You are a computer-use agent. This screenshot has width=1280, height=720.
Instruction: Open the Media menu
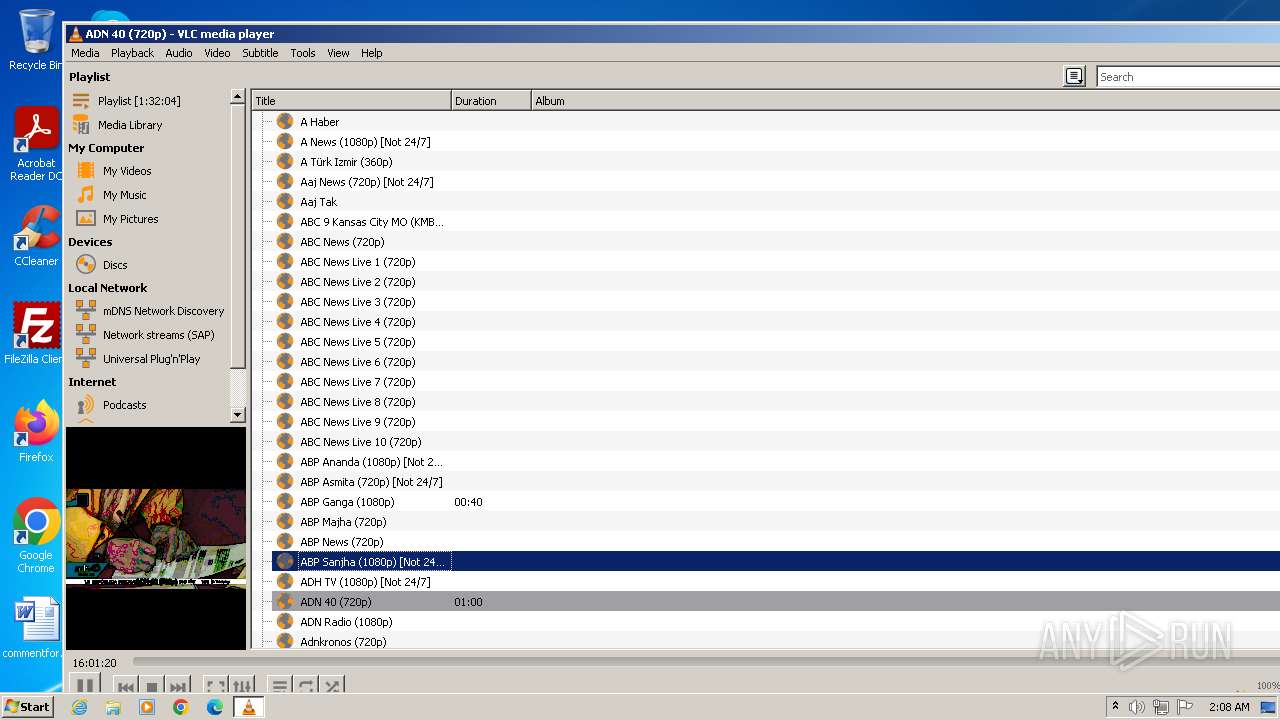click(x=85, y=53)
